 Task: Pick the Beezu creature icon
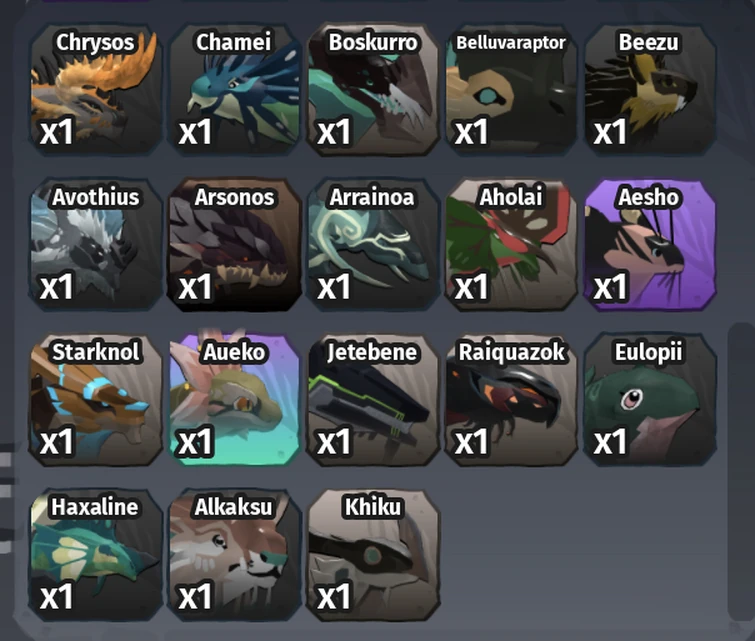tap(650, 90)
